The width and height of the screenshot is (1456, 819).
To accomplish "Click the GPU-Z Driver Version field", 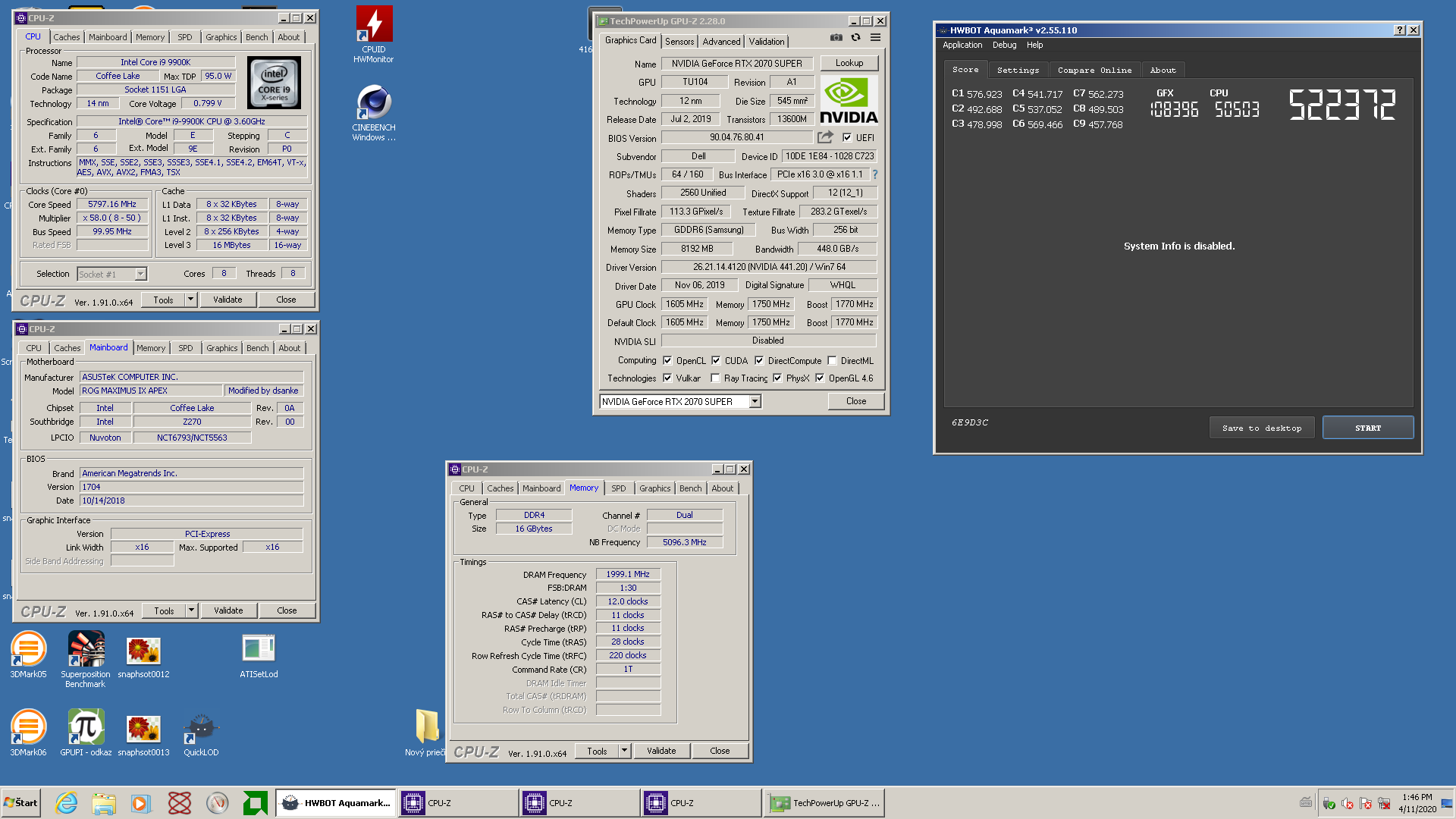I will (769, 267).
